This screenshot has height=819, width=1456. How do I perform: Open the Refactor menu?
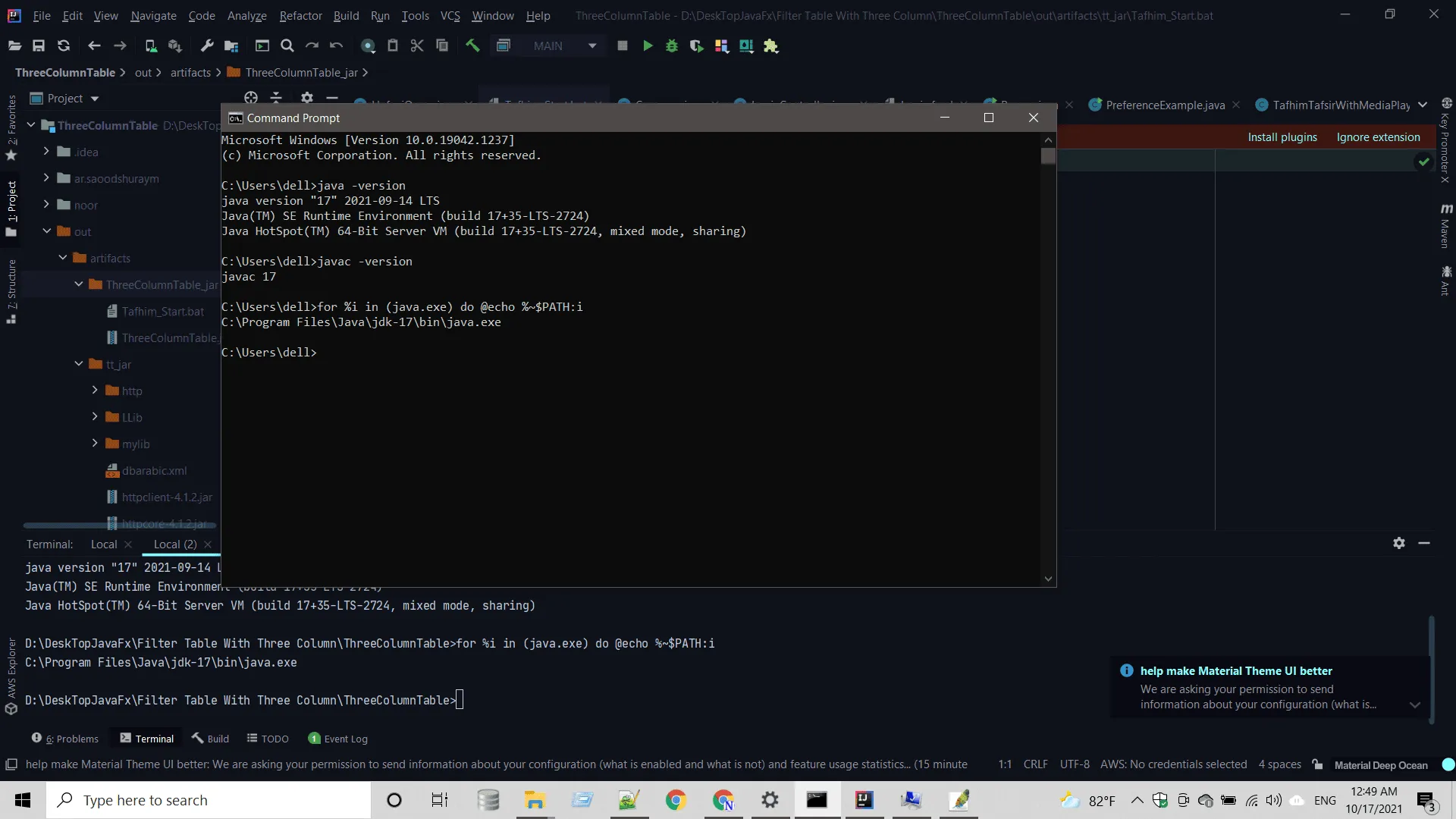(300, 15)
